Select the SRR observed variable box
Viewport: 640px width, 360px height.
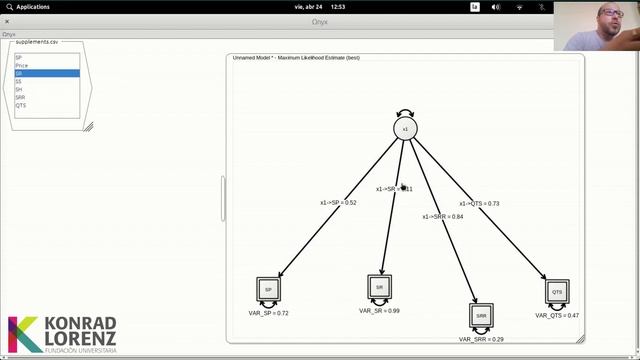point(481,316)
